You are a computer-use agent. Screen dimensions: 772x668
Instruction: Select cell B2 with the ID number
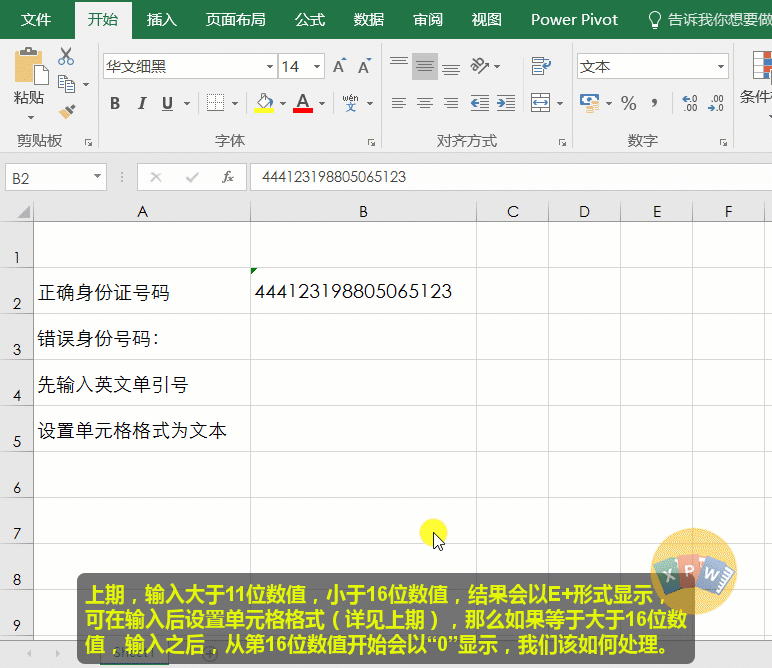point(363,291)
